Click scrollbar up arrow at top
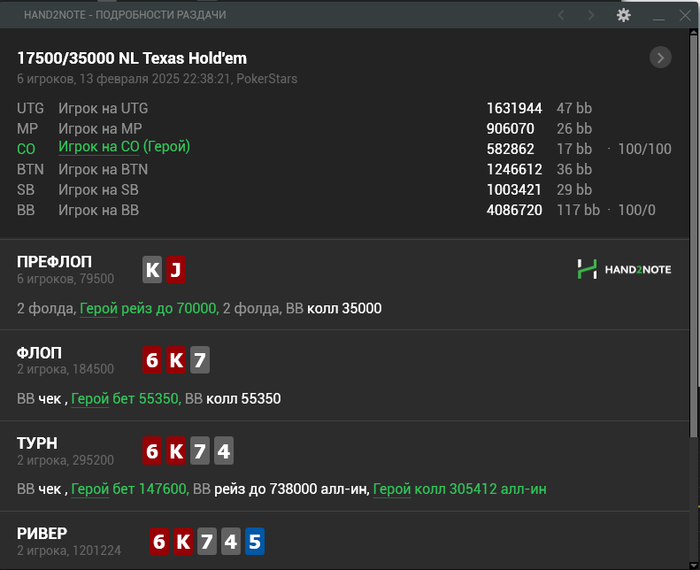Viewport: 700px width, 570px height. [x=693, y=32]
